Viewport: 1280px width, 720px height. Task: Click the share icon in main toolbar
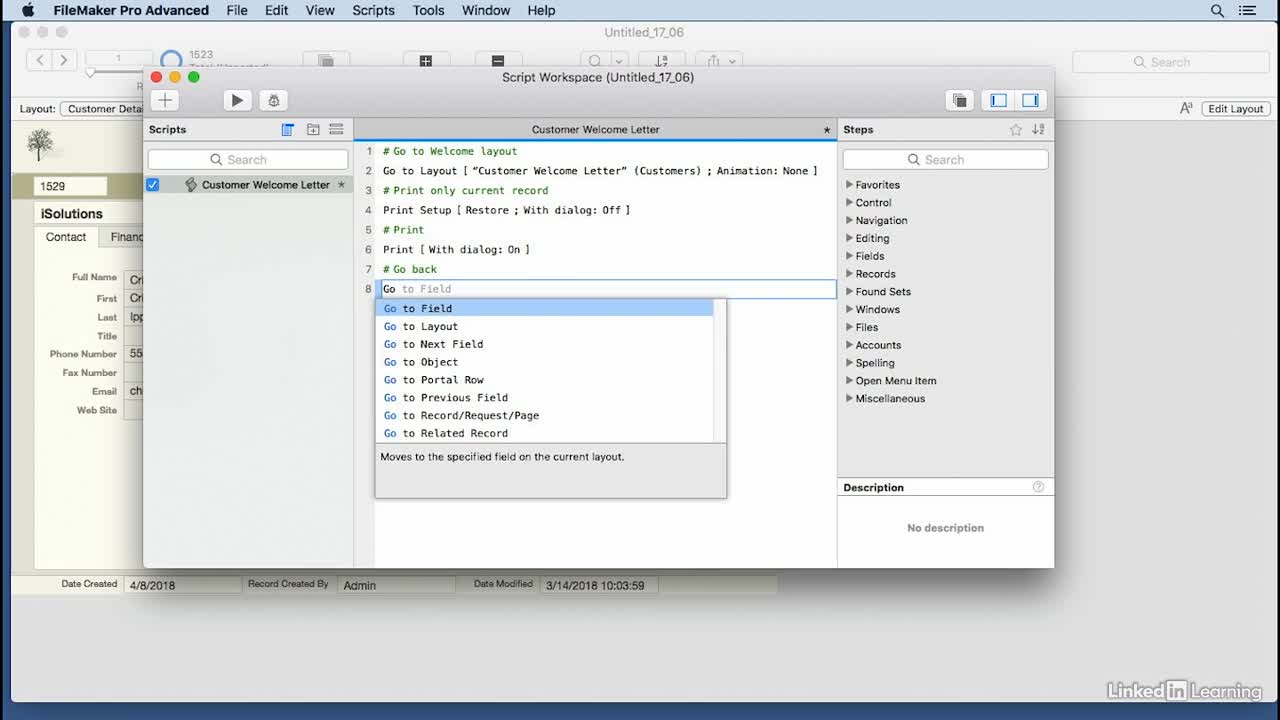713,61
